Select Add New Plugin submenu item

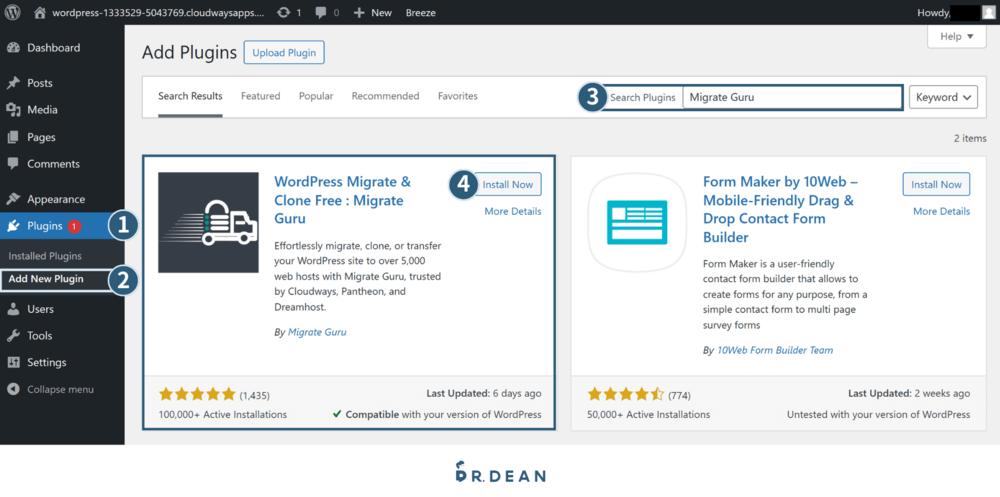pyautogui.click(x=46, y=279)
